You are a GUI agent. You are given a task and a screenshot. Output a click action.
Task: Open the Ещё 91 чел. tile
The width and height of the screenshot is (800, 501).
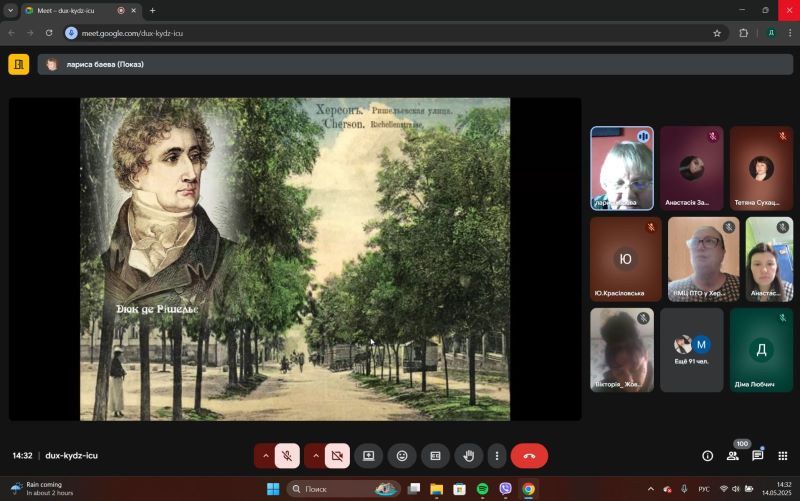pyautogui.click(x=691, y=350)
